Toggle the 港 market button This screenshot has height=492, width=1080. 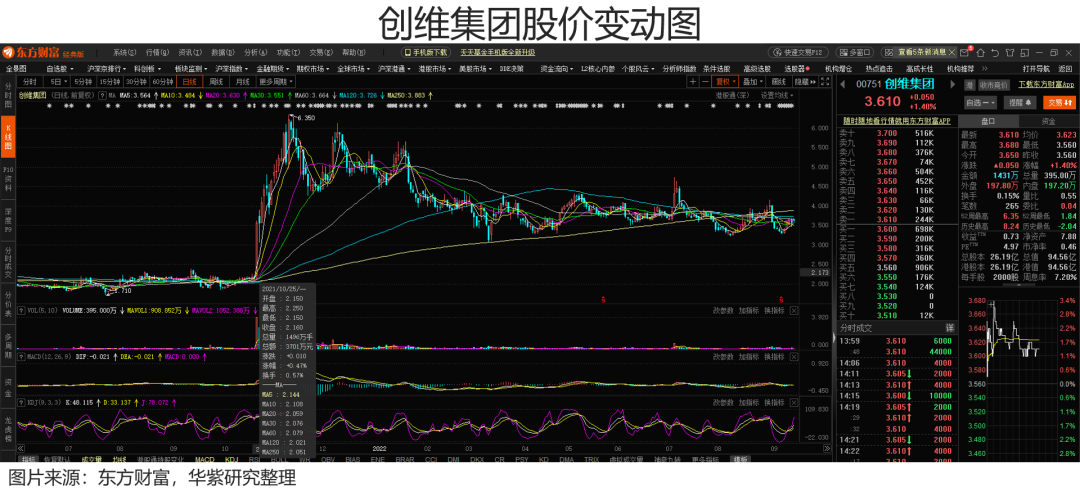click(x=969, y=85)
